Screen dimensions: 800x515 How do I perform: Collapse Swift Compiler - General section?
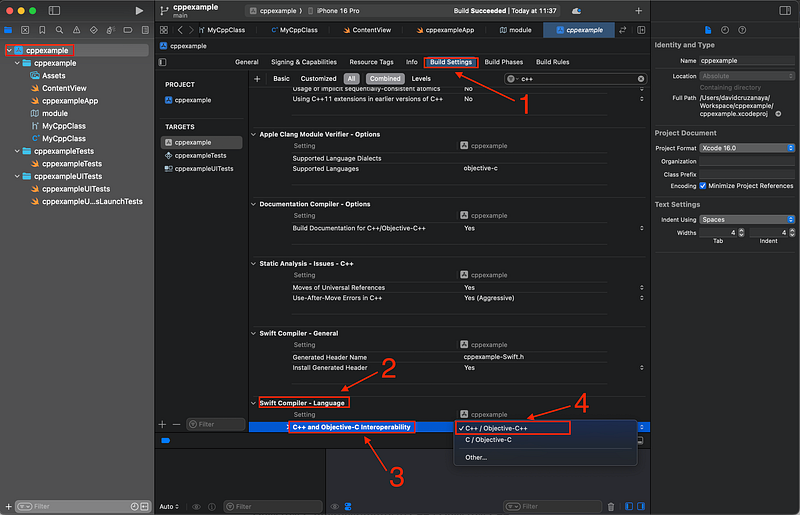click(254, 333)
